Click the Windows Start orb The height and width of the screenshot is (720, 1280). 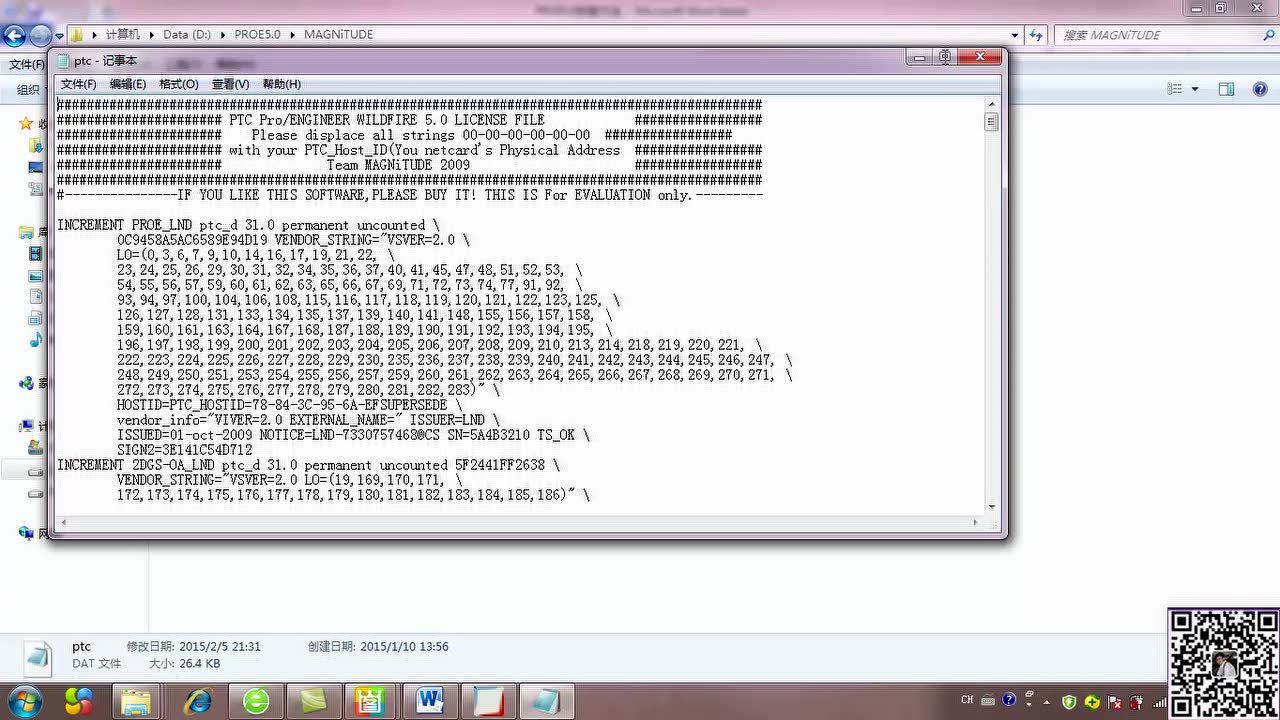[x=23, y=700]
